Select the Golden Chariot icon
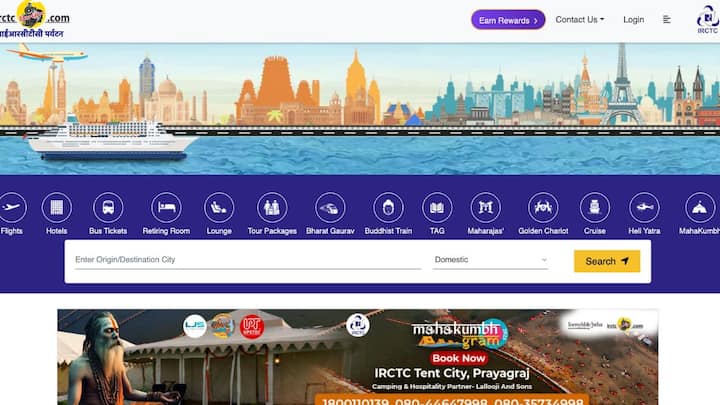 click(543, 208)
